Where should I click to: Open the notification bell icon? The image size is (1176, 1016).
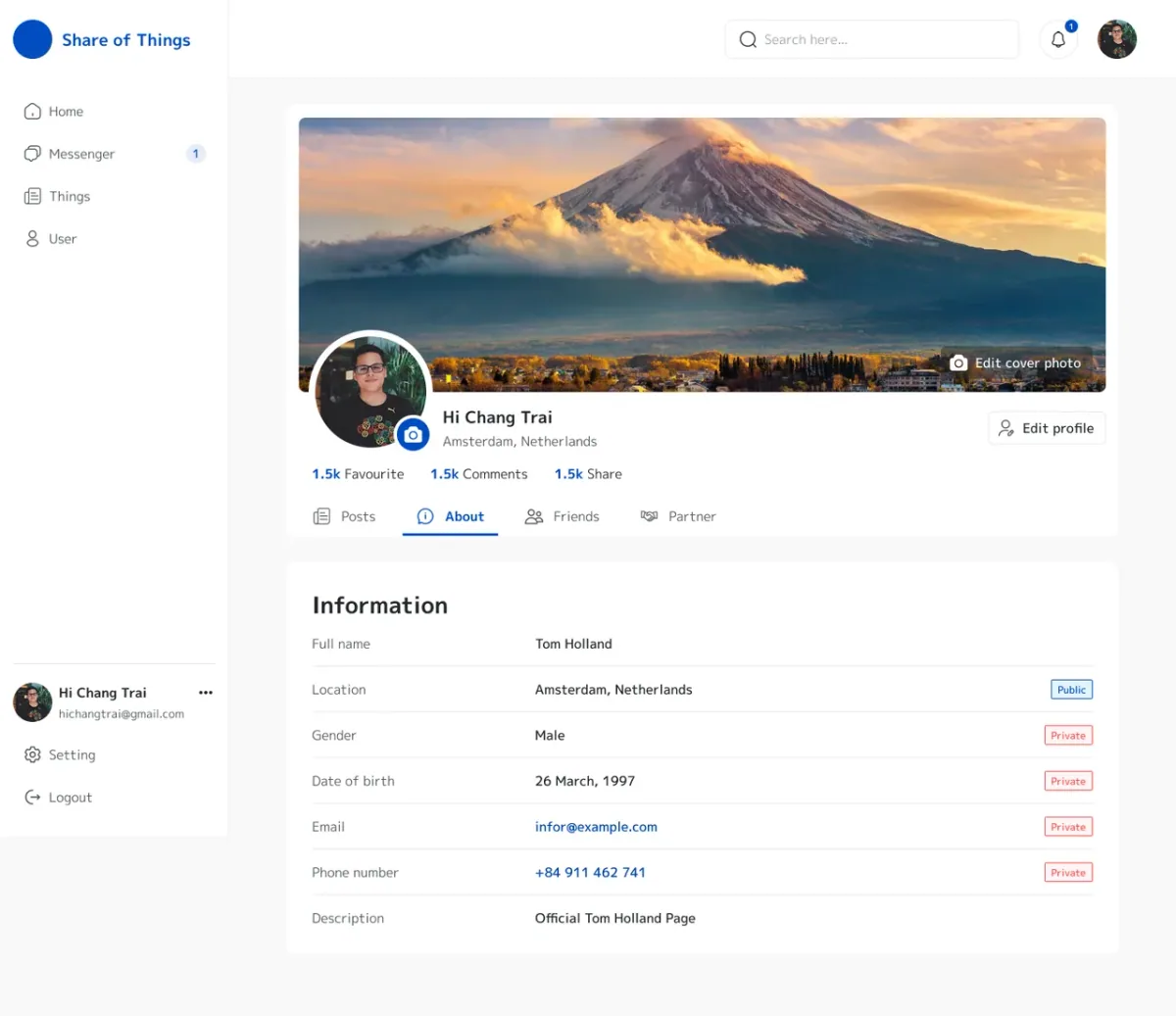pyautogui.click(x=1058, y=39)
